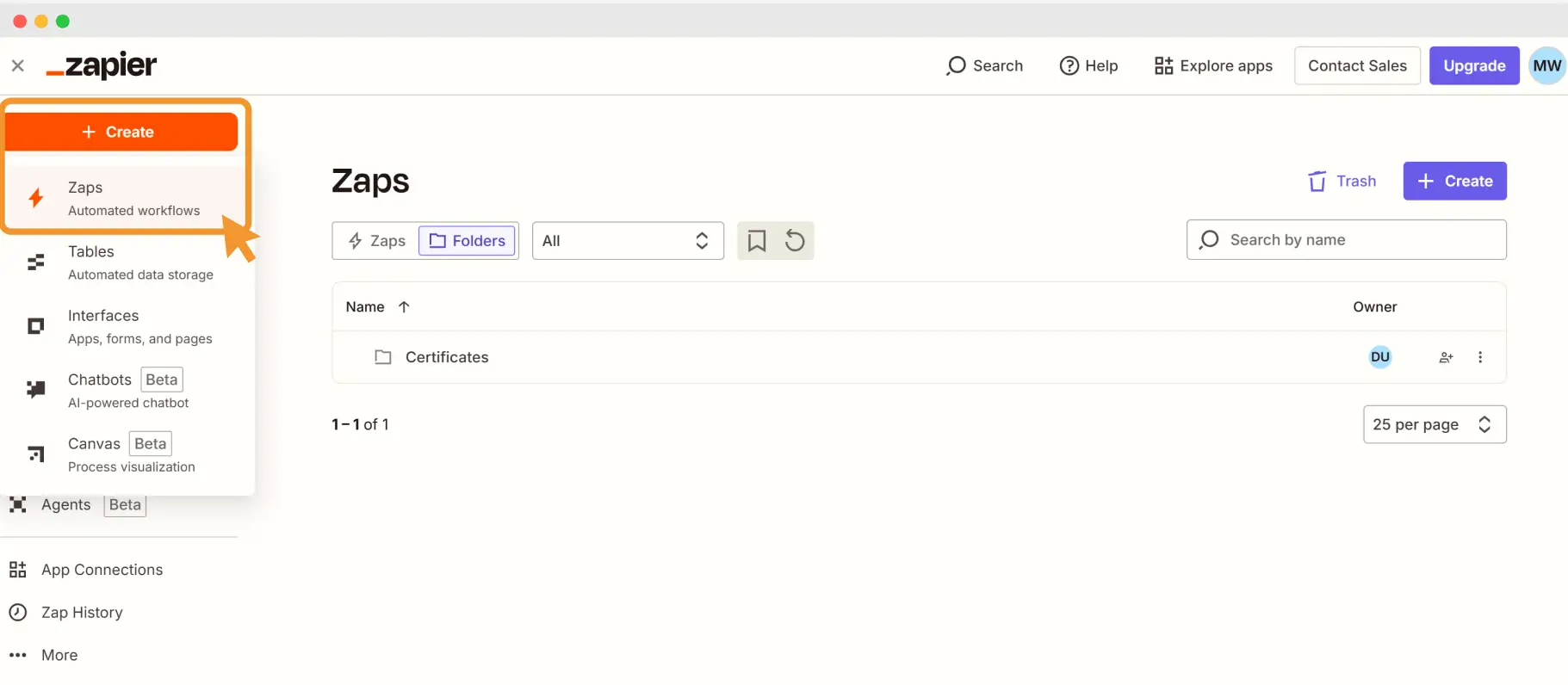Click the folder icon next to Certificates
The image size is (1568, 685).
coord(383,357)
